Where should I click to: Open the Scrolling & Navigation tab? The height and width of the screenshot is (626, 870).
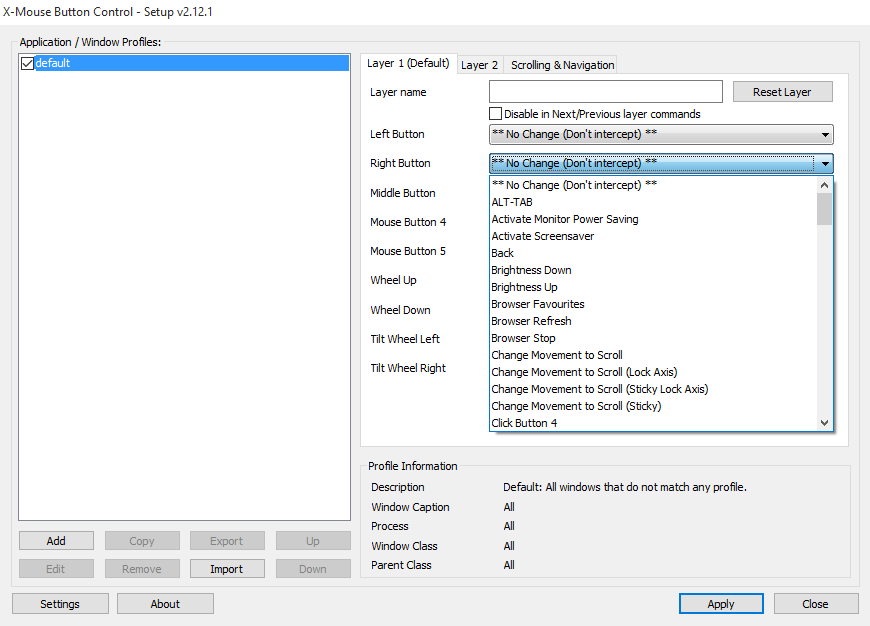pos(562,65)
